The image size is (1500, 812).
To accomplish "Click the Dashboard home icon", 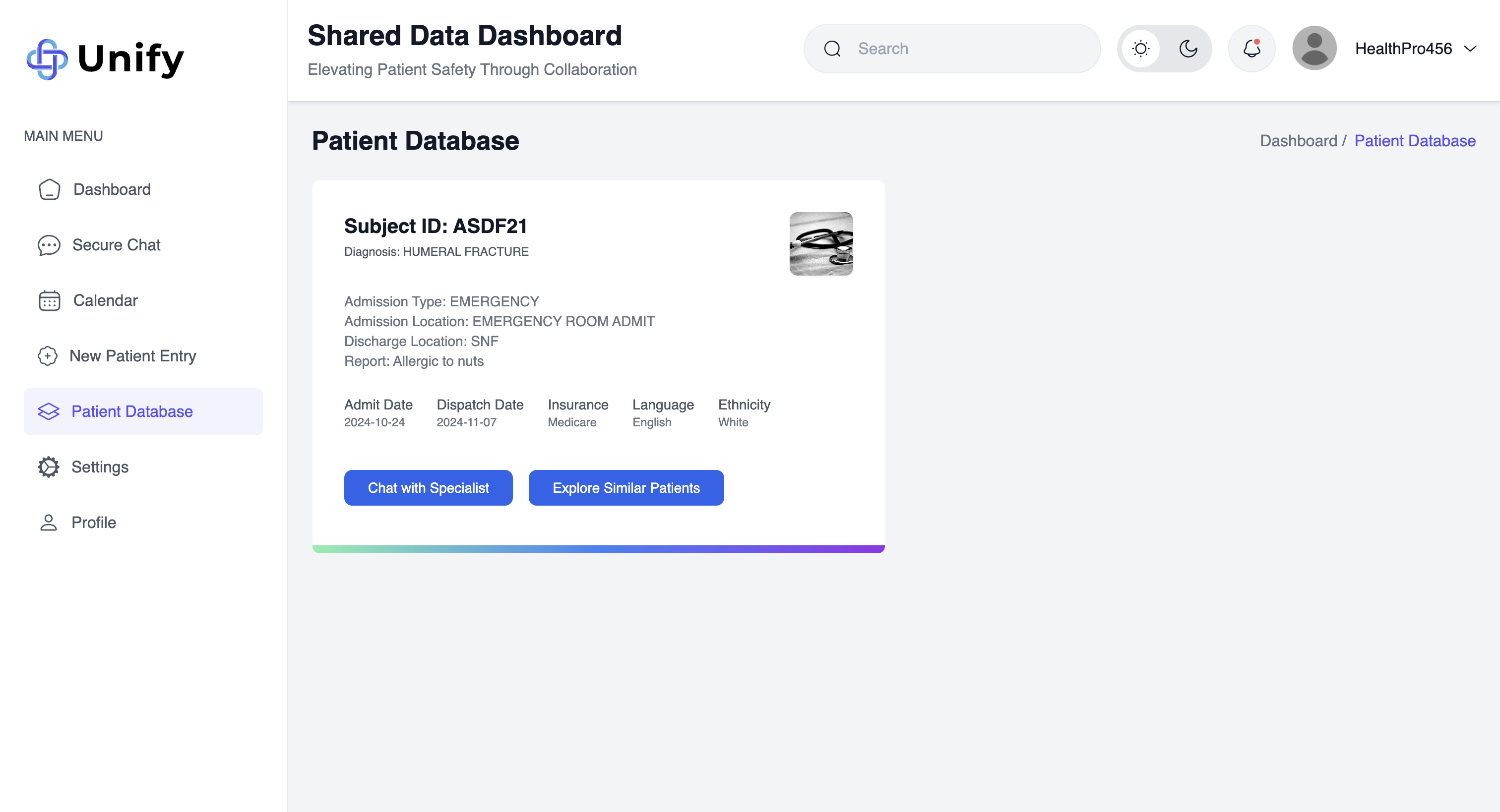I will 50,190.
